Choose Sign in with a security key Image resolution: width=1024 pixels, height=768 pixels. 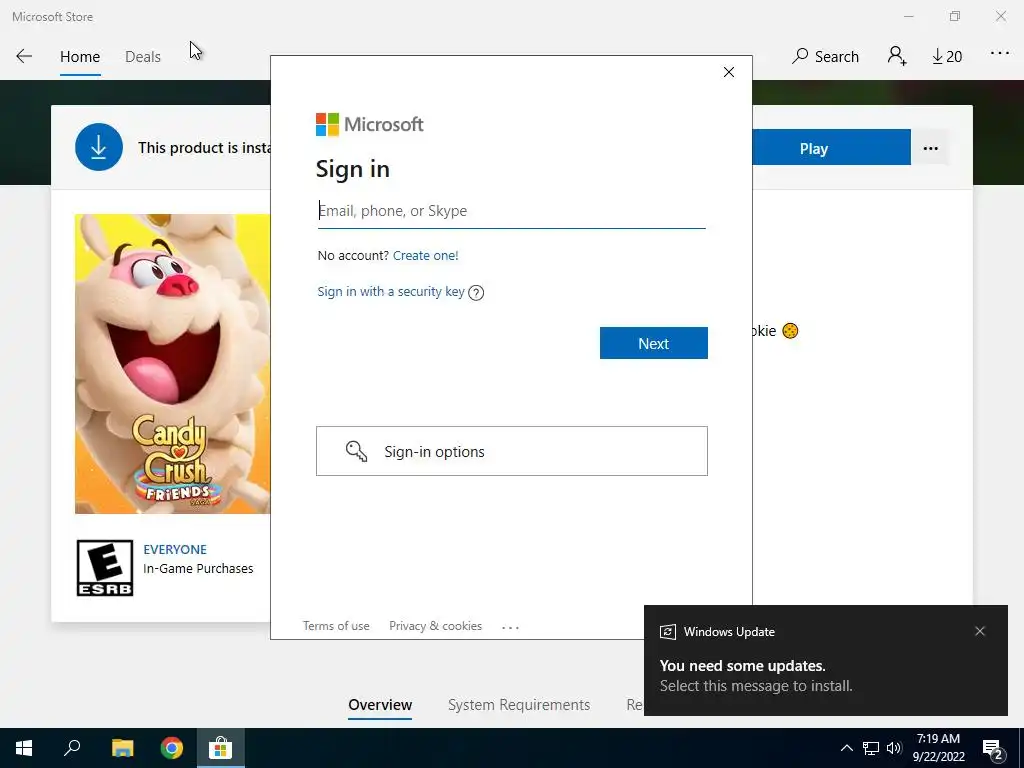tap(391, 292)
